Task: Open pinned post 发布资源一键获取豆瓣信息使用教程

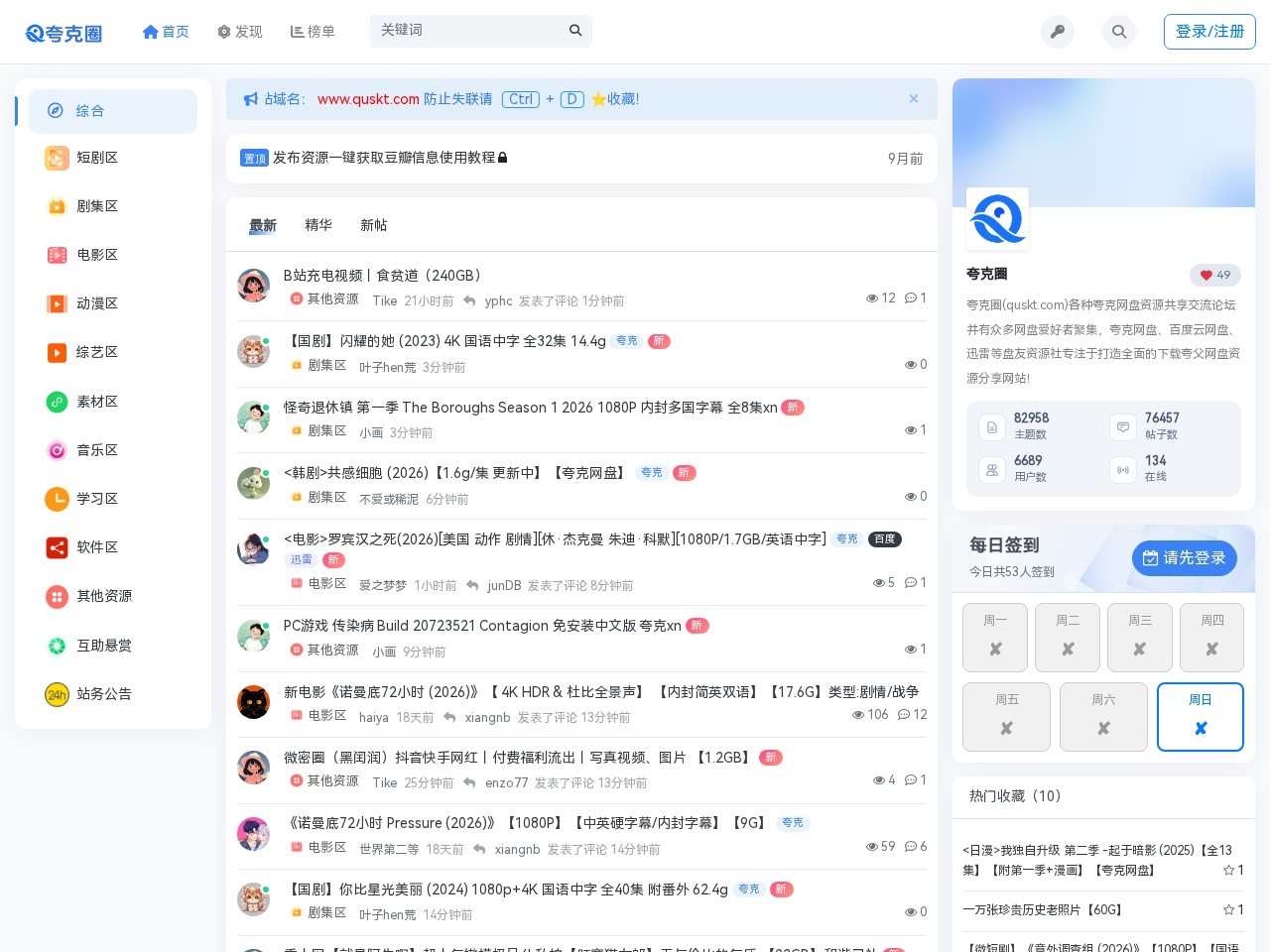Action: 384,158
